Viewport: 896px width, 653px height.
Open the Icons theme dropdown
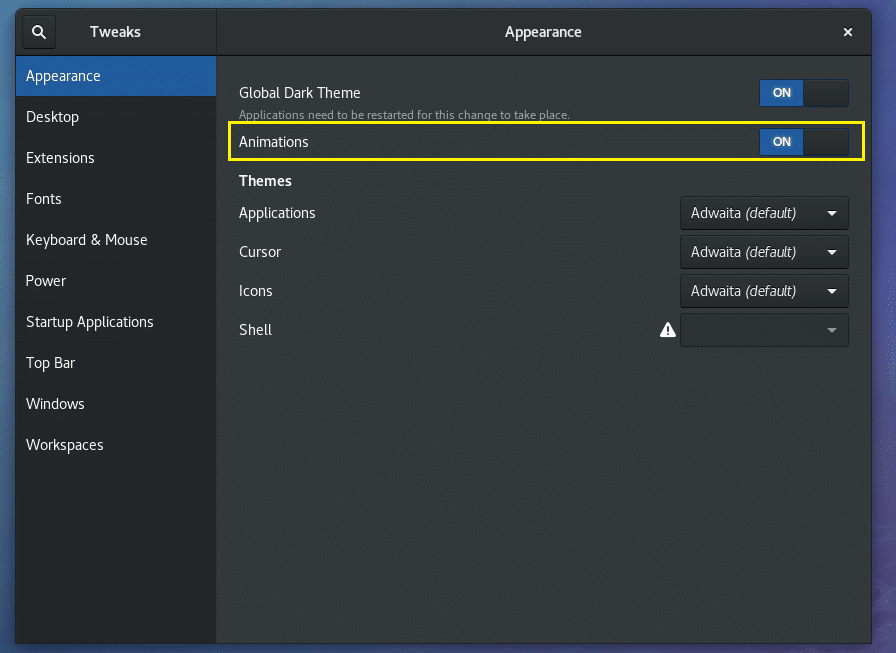(763, 291)
